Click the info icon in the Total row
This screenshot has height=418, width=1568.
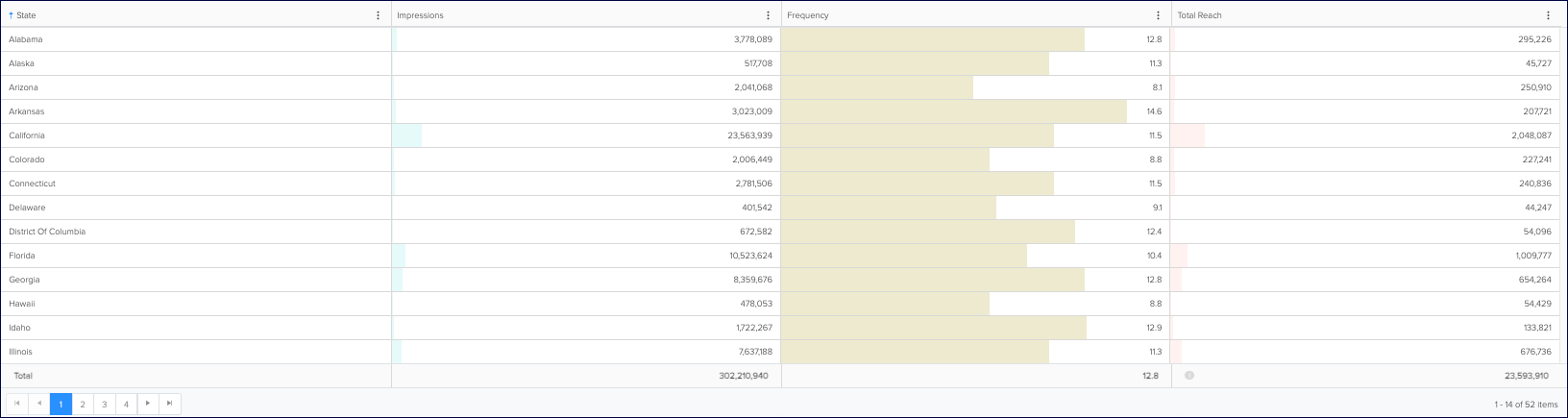[x=1189, y=376]
